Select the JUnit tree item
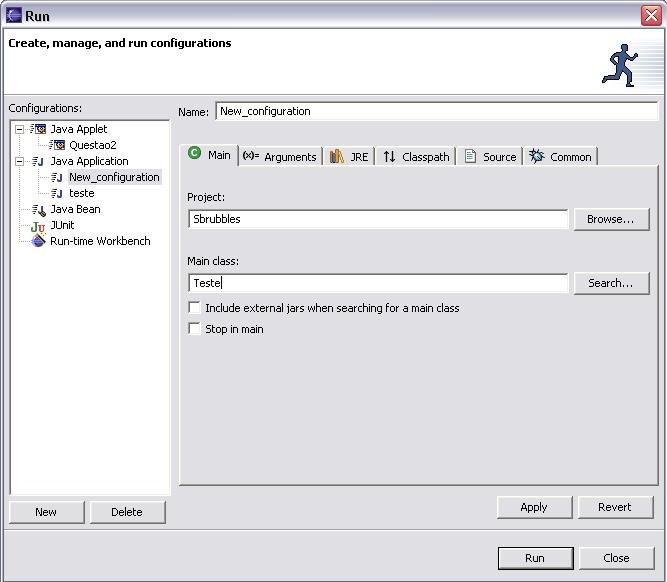 coord(62,225)
